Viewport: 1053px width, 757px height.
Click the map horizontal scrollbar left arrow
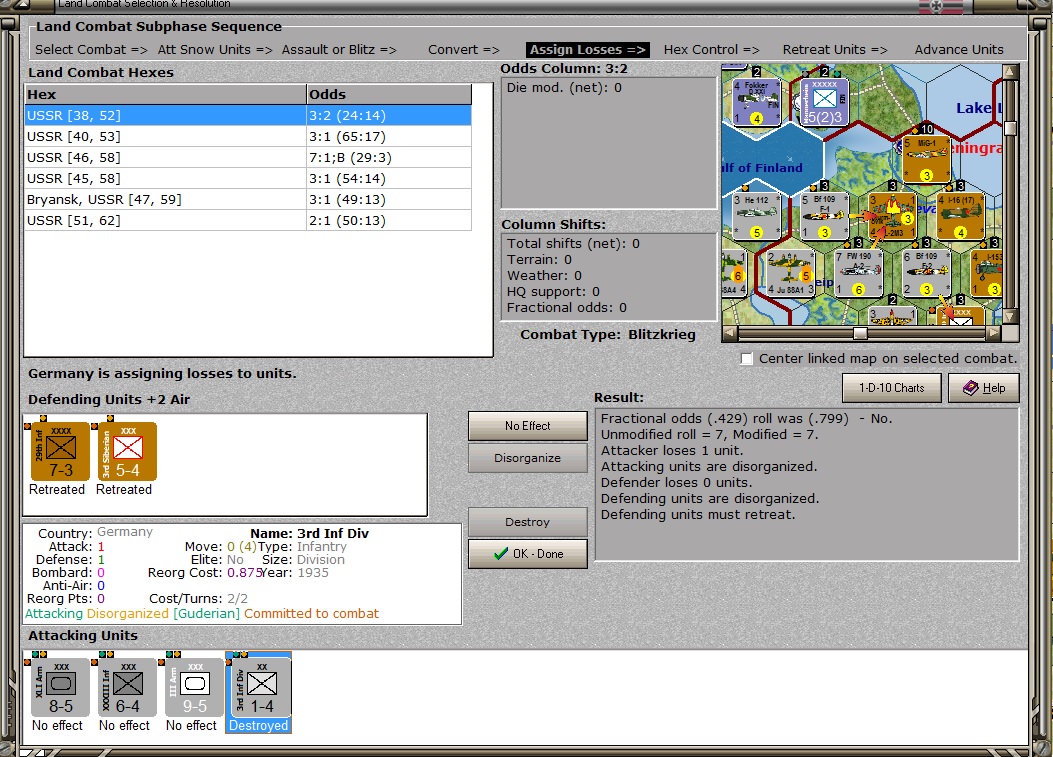coord(729,332)
